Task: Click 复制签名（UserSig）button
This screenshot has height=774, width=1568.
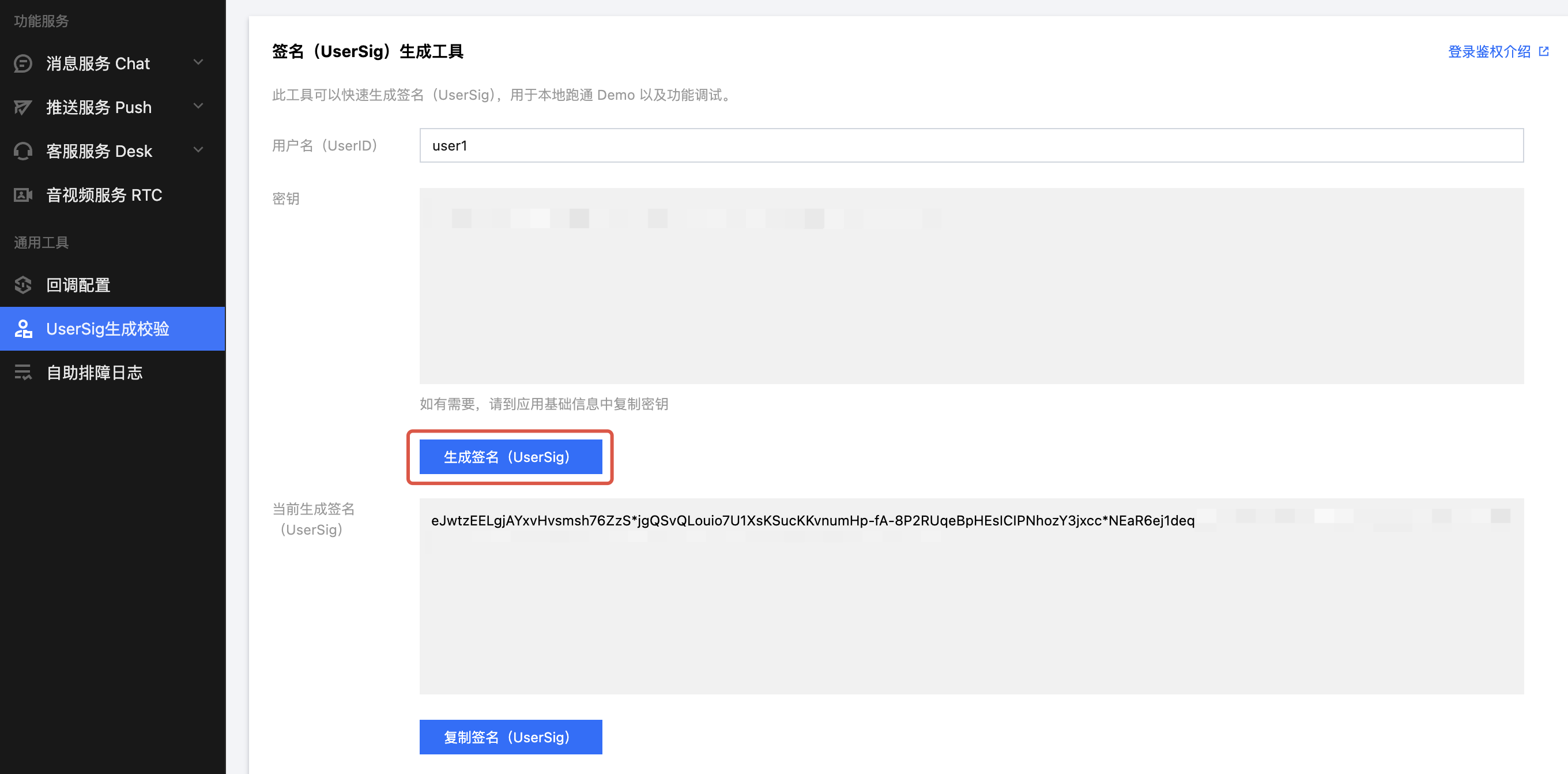Action: tap(510, 737)
